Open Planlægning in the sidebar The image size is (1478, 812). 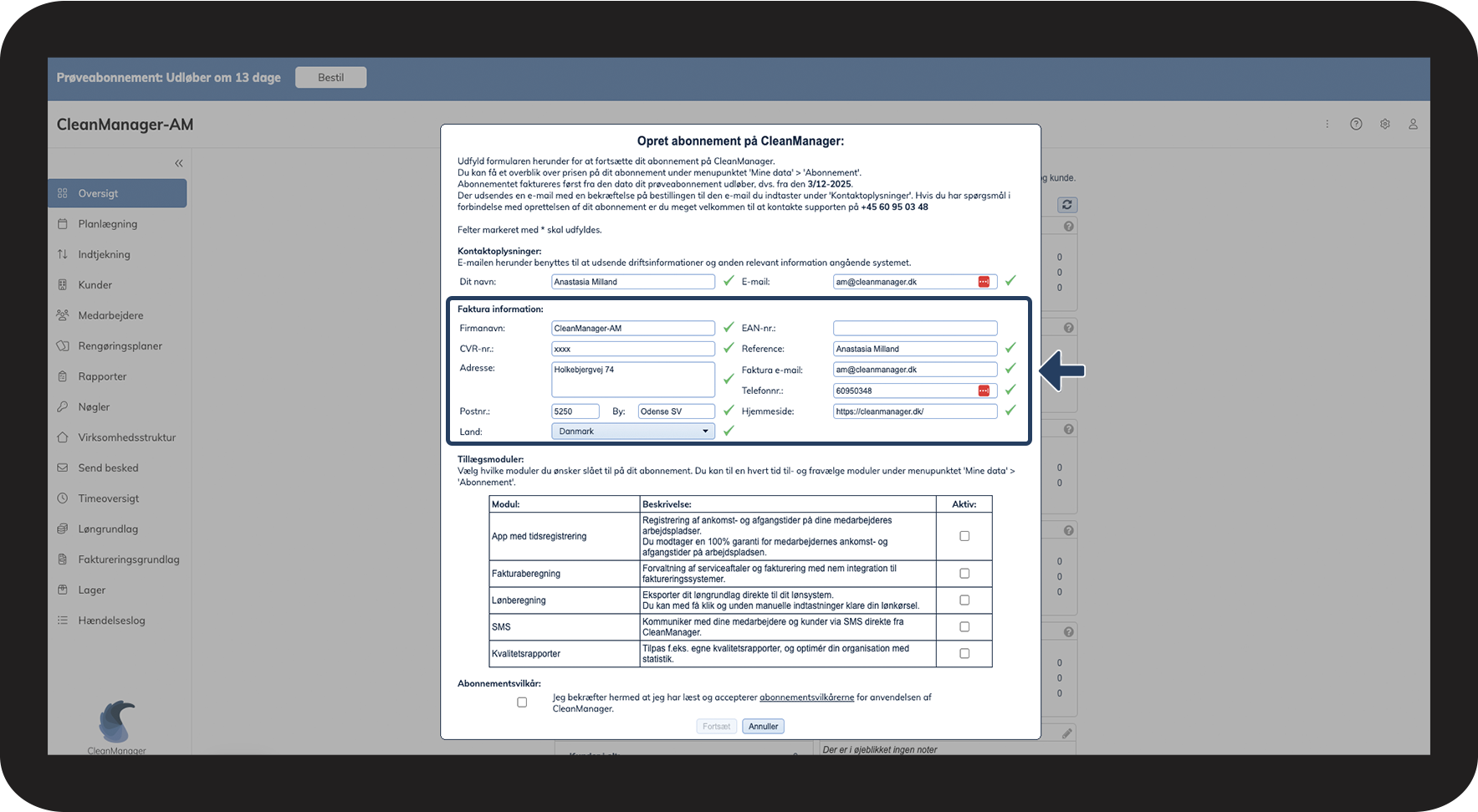pyautogui.click(x=107, y=224)
